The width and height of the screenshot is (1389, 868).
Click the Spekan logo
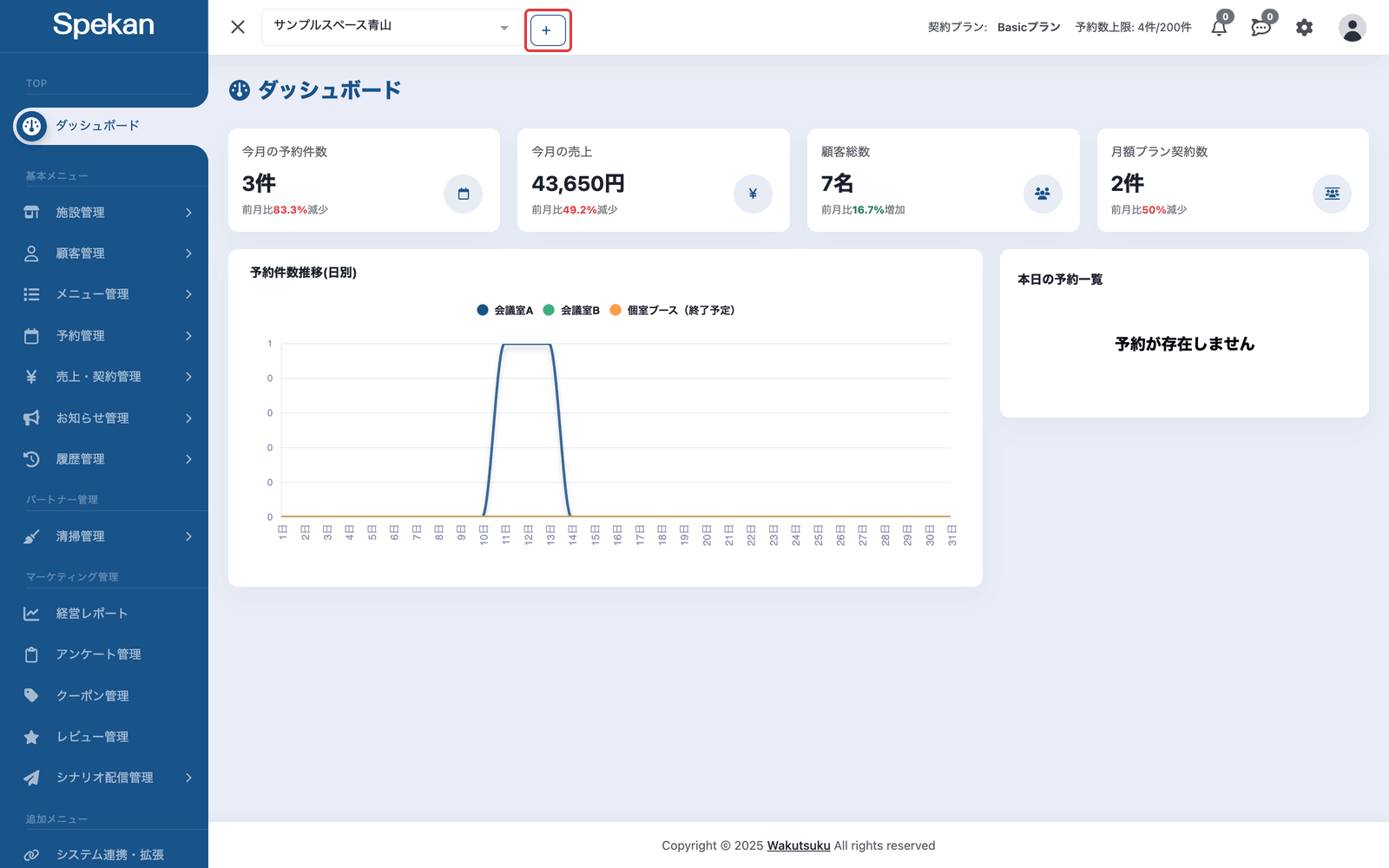pos(103,24)
